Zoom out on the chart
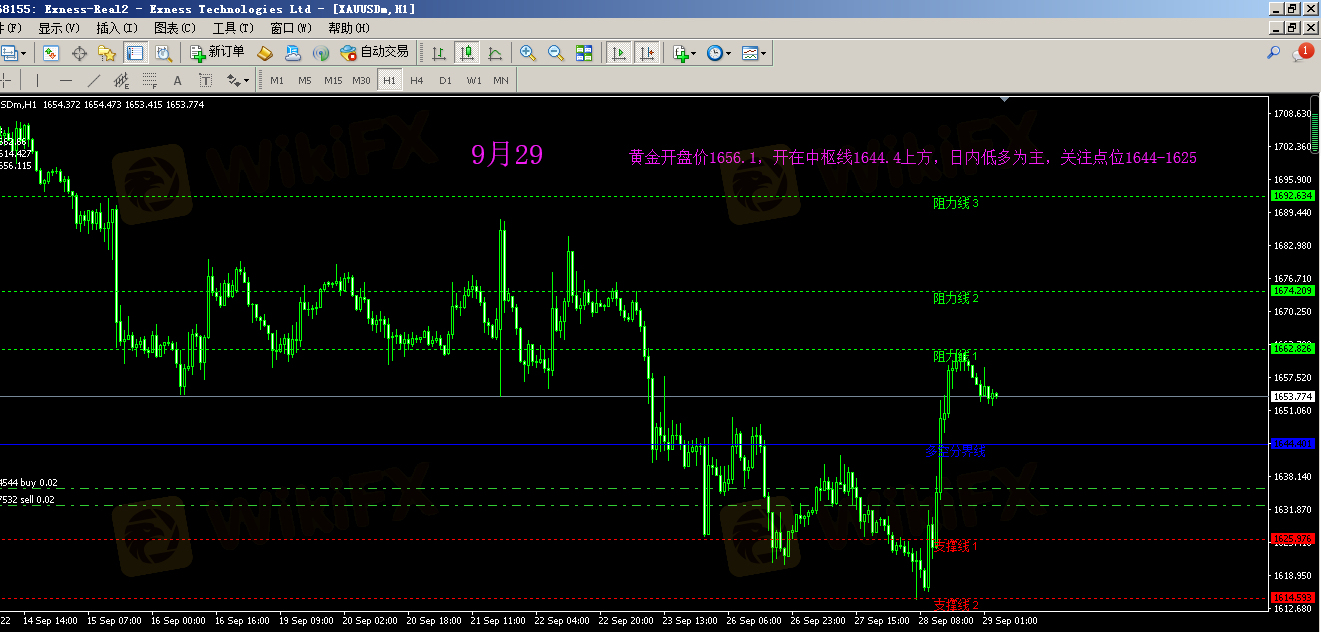The height and width of the screenshot is (632, 1321). coord(555,53)
